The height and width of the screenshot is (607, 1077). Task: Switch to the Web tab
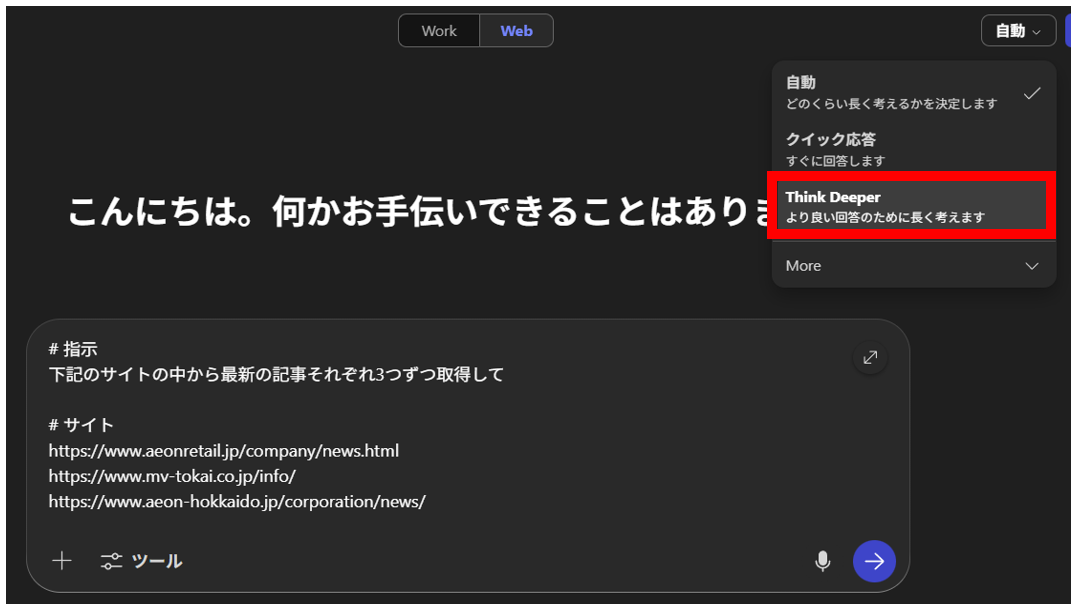pyautogui.click(x=517, y=31)
